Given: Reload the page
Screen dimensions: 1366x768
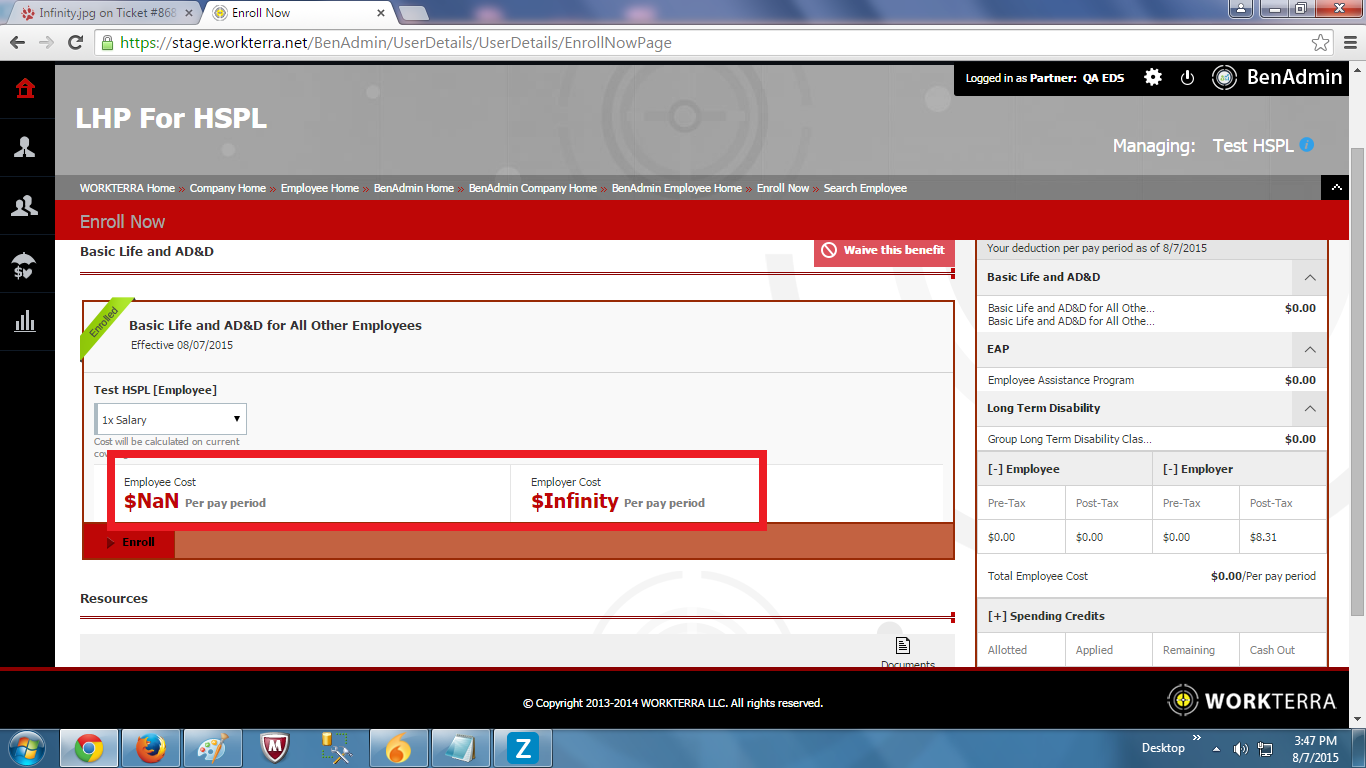Looking at the screenshot, I should coord(75,43).
